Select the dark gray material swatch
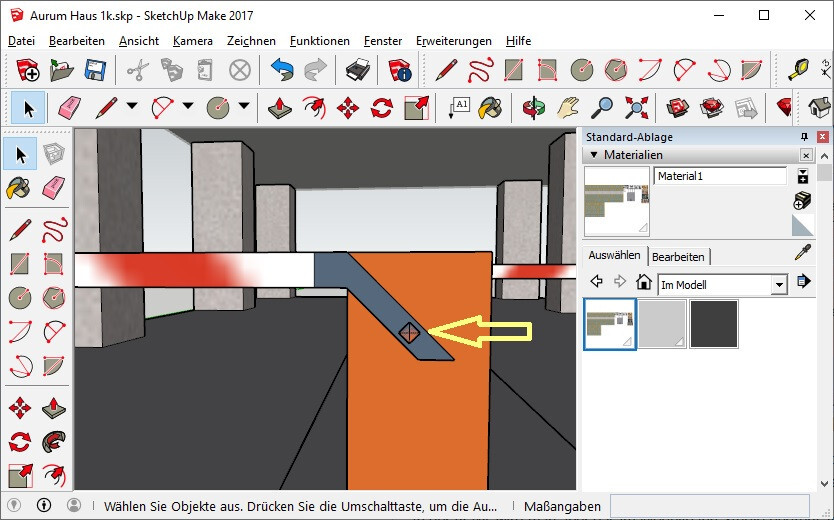Image resolution: width=834 pixels, height=520 pixels. click(714, 324)
